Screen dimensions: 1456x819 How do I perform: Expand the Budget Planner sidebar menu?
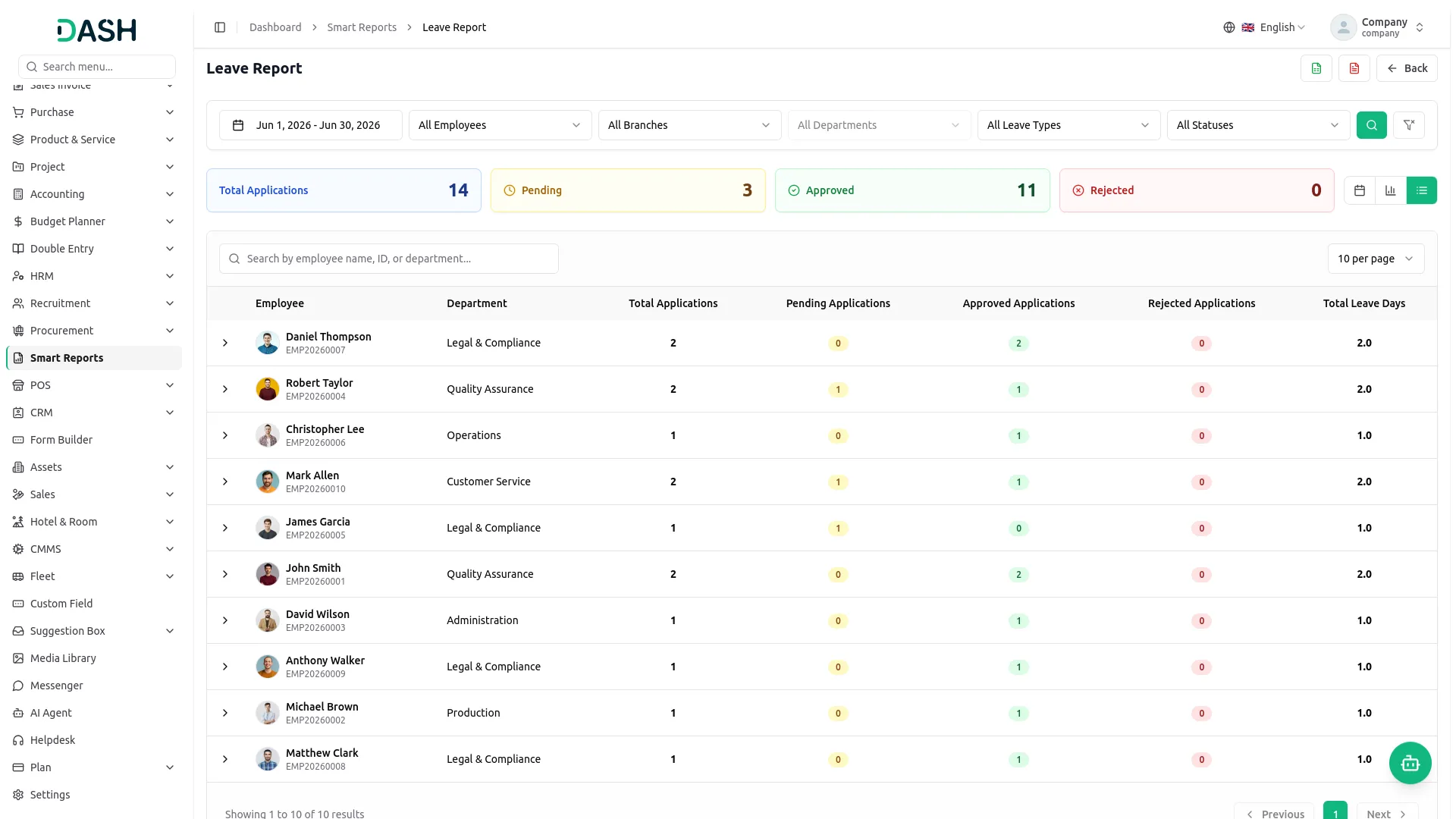click(x=94, y=221)
